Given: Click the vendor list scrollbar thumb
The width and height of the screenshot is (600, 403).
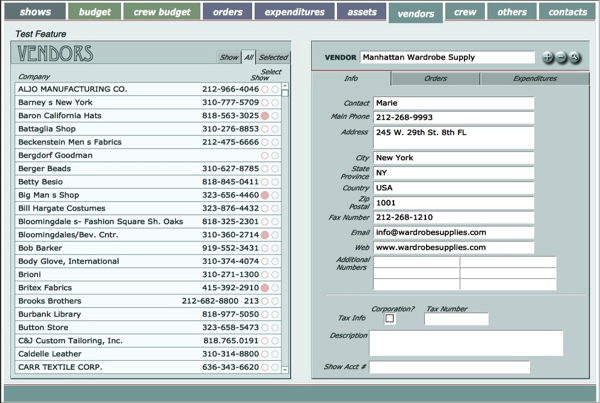Looking at the screenshot, I should (x=285, y=93).
